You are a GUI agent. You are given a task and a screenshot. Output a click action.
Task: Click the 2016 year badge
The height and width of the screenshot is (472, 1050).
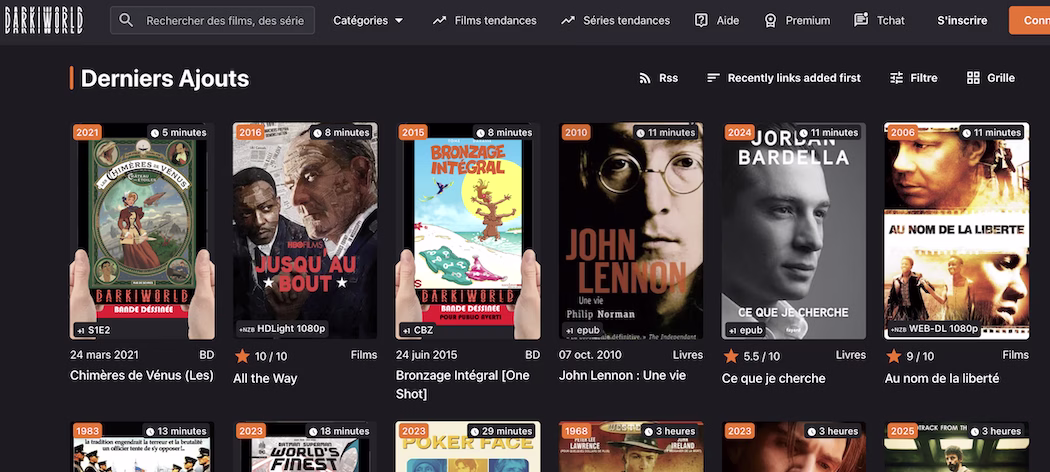(x=250, y=133)
